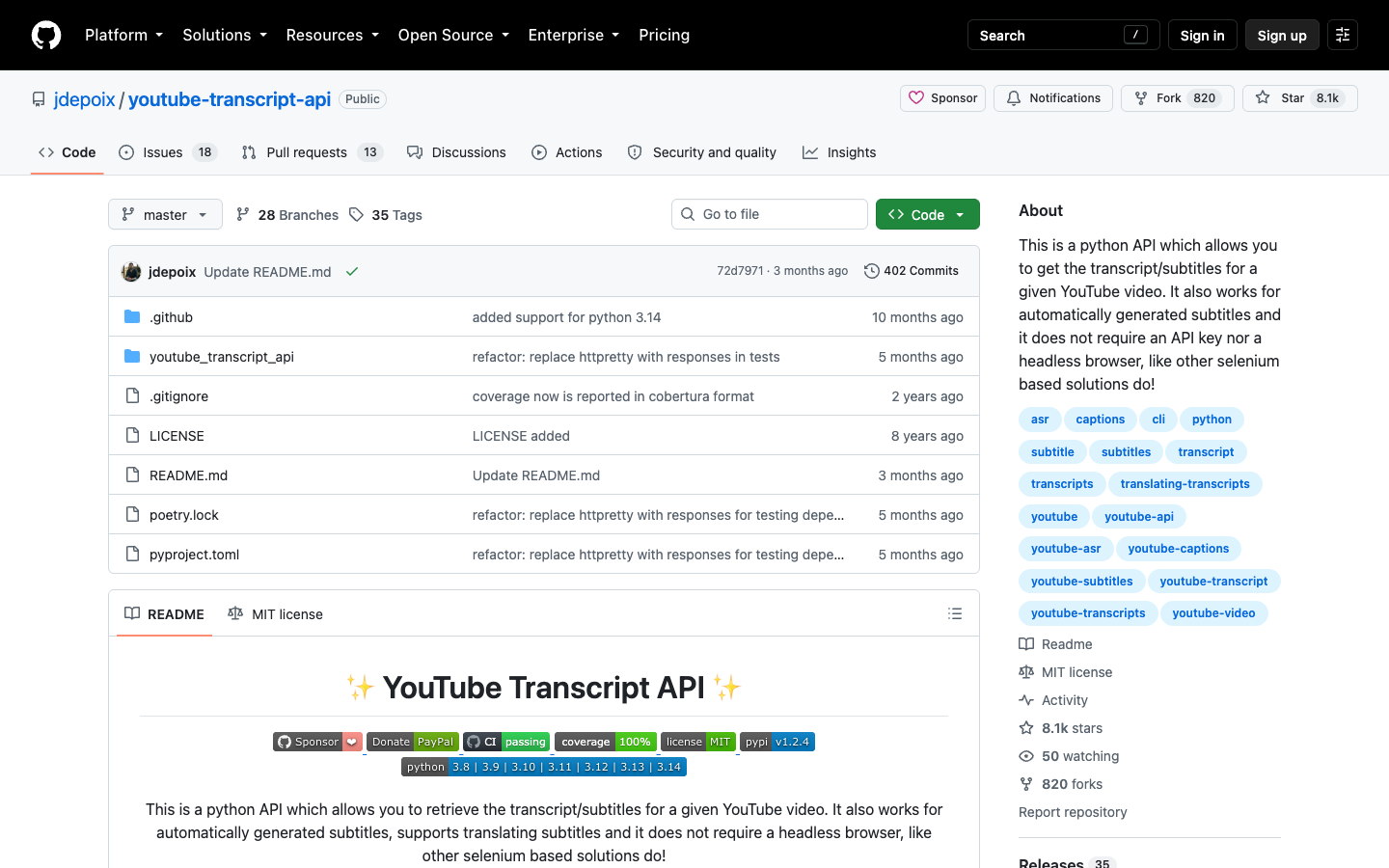
Task: Click the Sponsor heart button
Action: click(x=942, y=98)
